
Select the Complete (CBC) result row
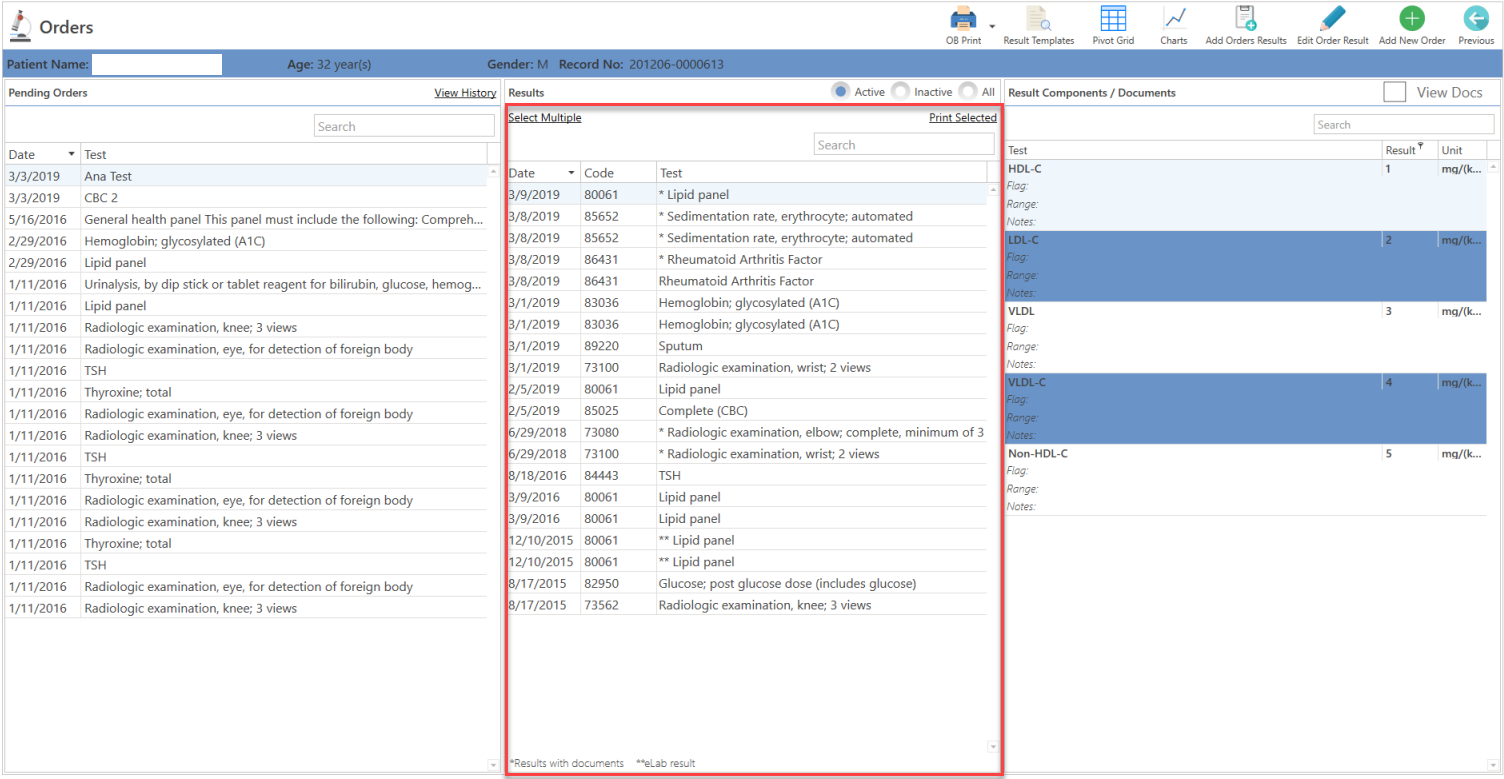[747, 411]
